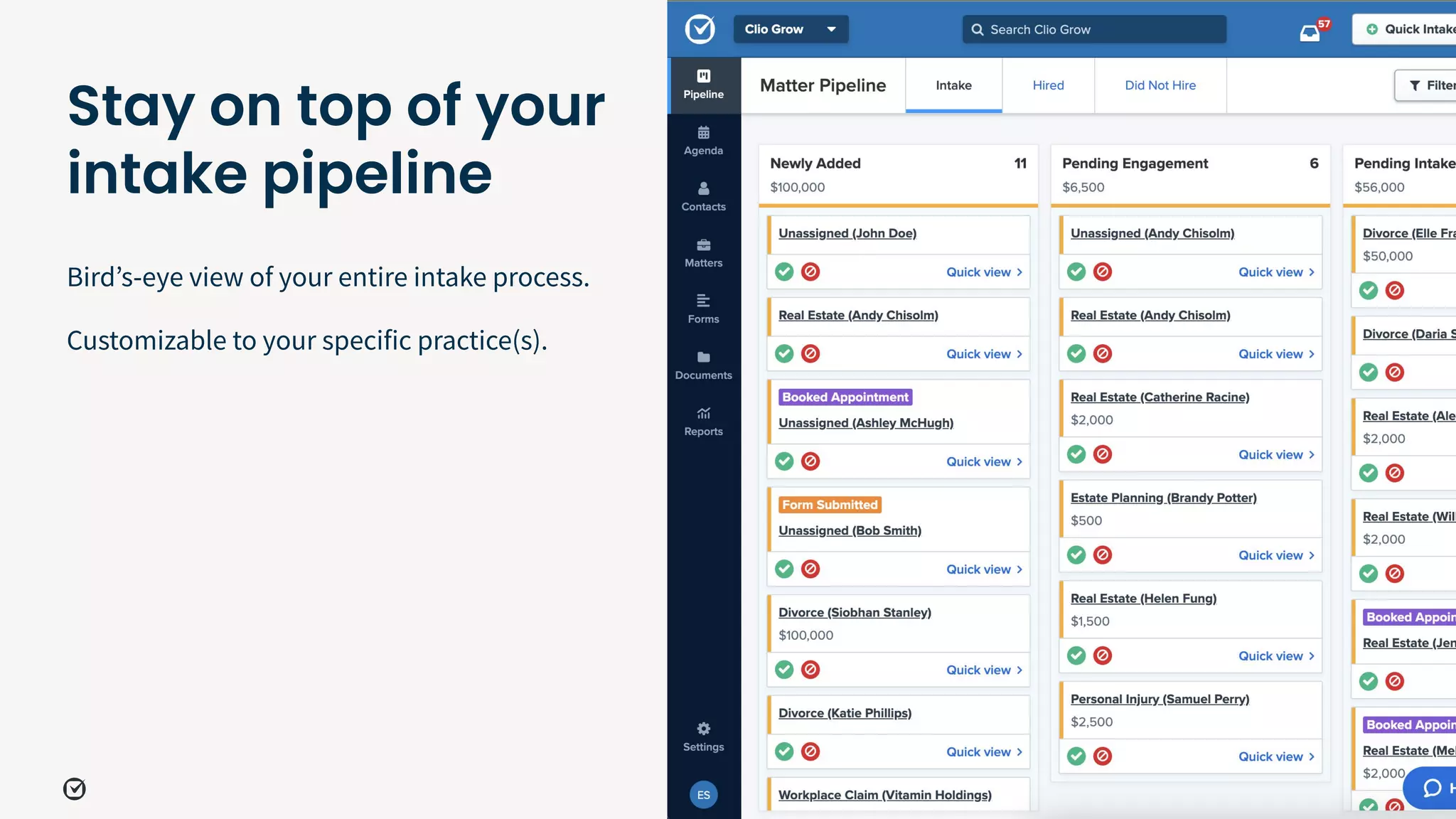
Task: Open the Pipeline sidebar item
Action: point(704,85)
